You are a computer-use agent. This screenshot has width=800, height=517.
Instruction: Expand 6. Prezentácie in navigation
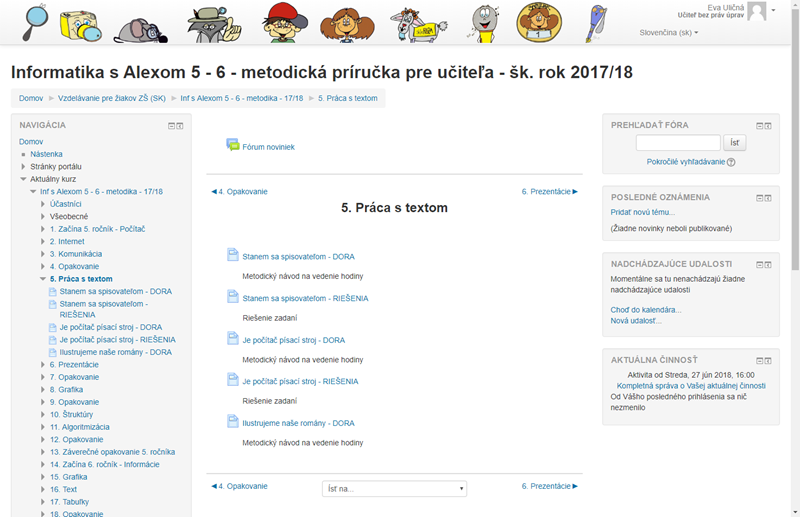(x=43, y=364)
